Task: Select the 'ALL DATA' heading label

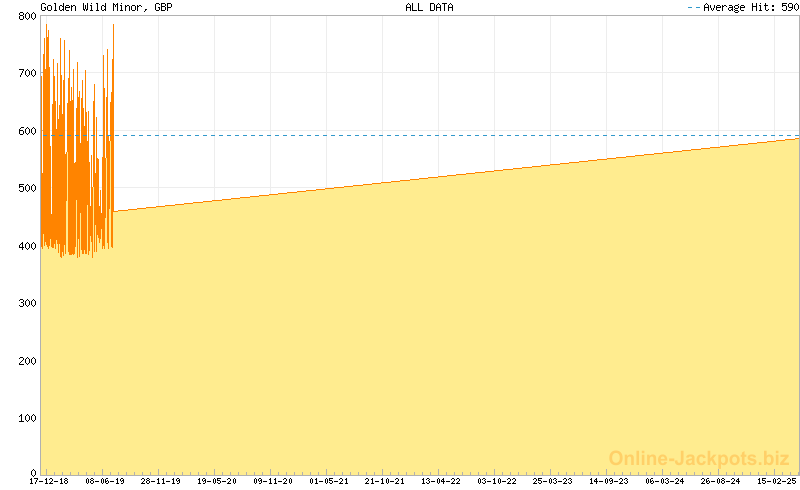Action: [x=430, y=7]
